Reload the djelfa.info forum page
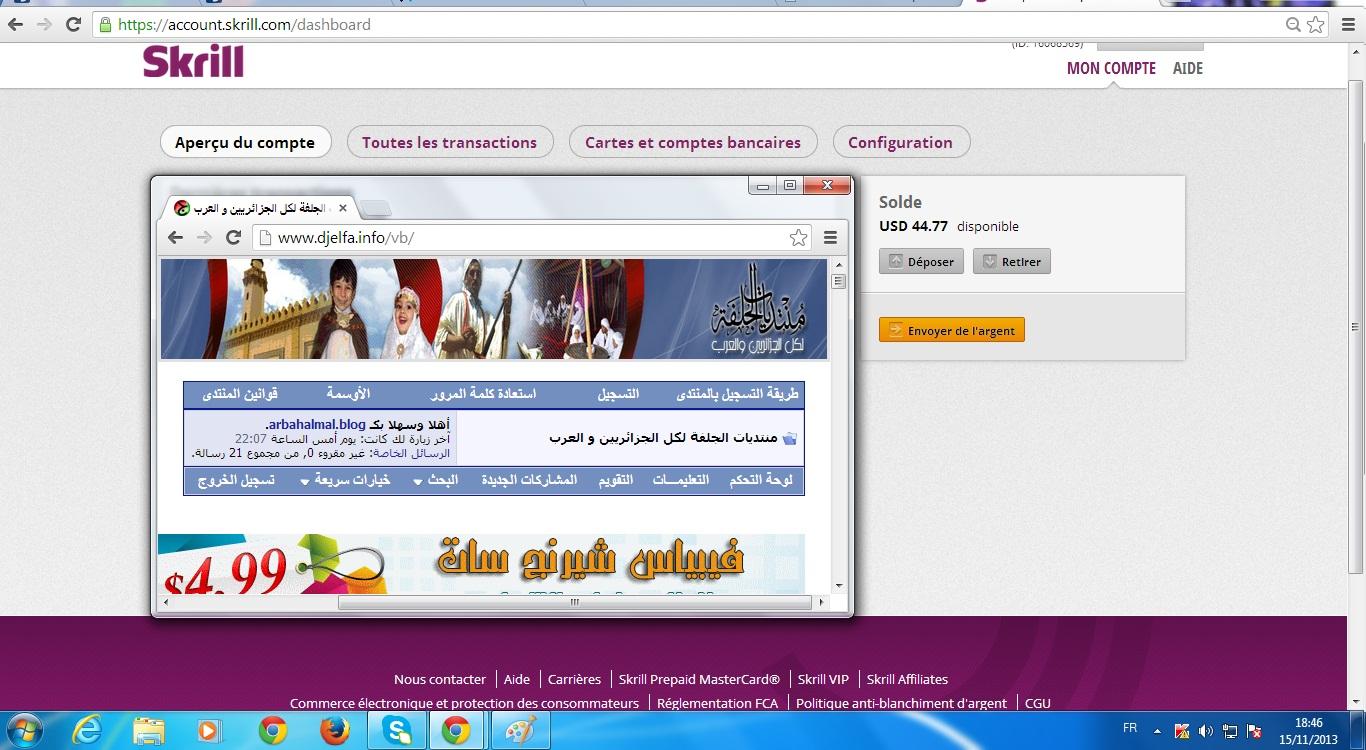 coord(233,237)
